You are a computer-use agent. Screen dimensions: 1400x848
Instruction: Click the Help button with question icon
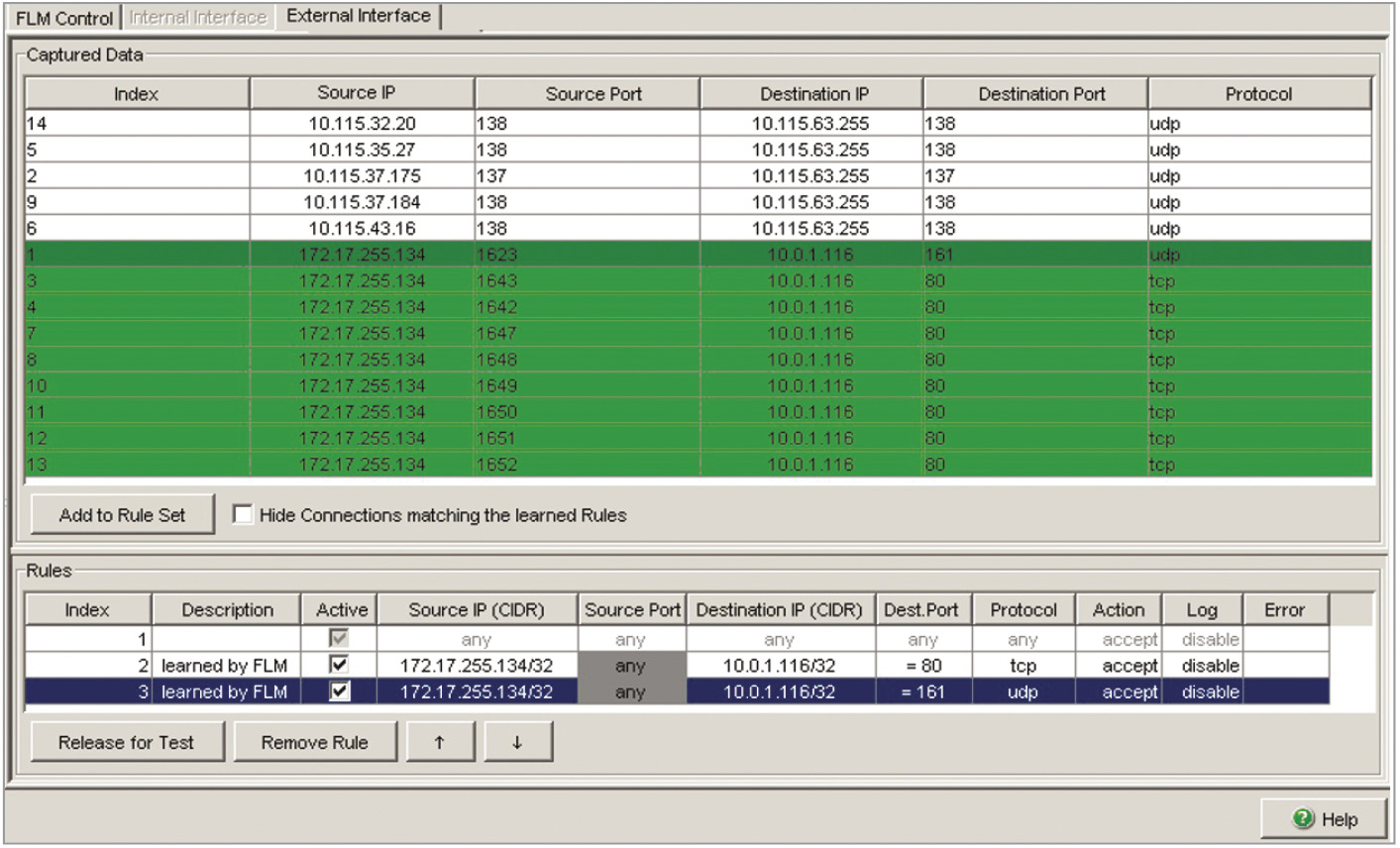(1324, 819)
